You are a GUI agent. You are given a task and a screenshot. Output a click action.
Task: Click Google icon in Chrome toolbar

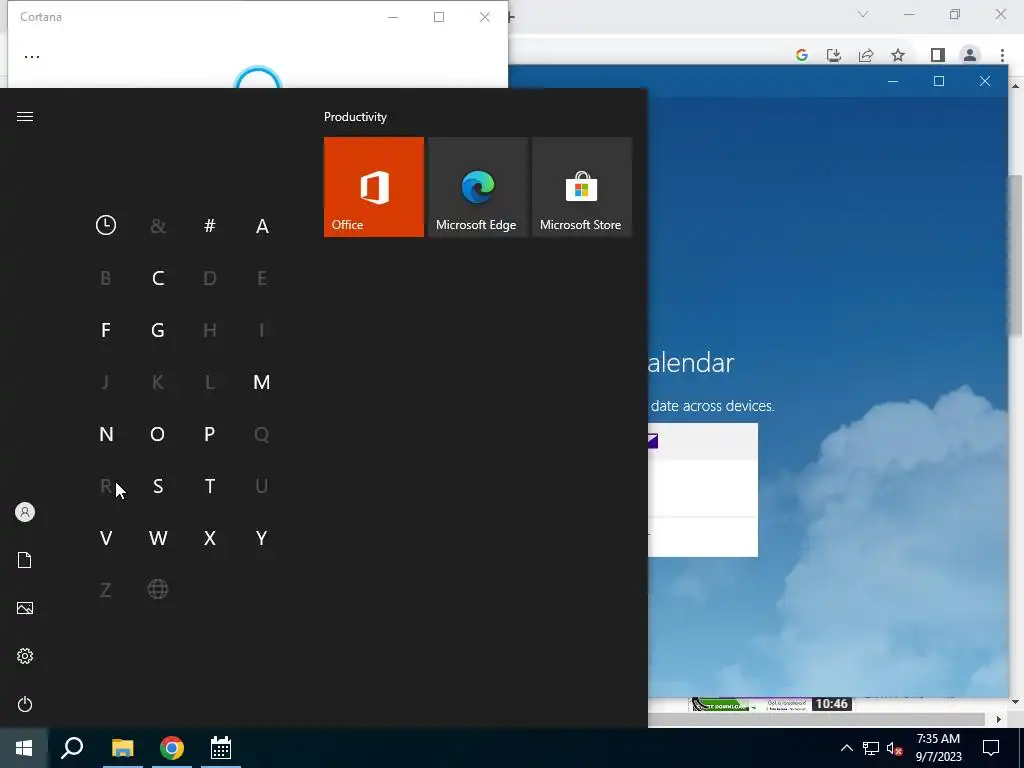click(802, 56)
